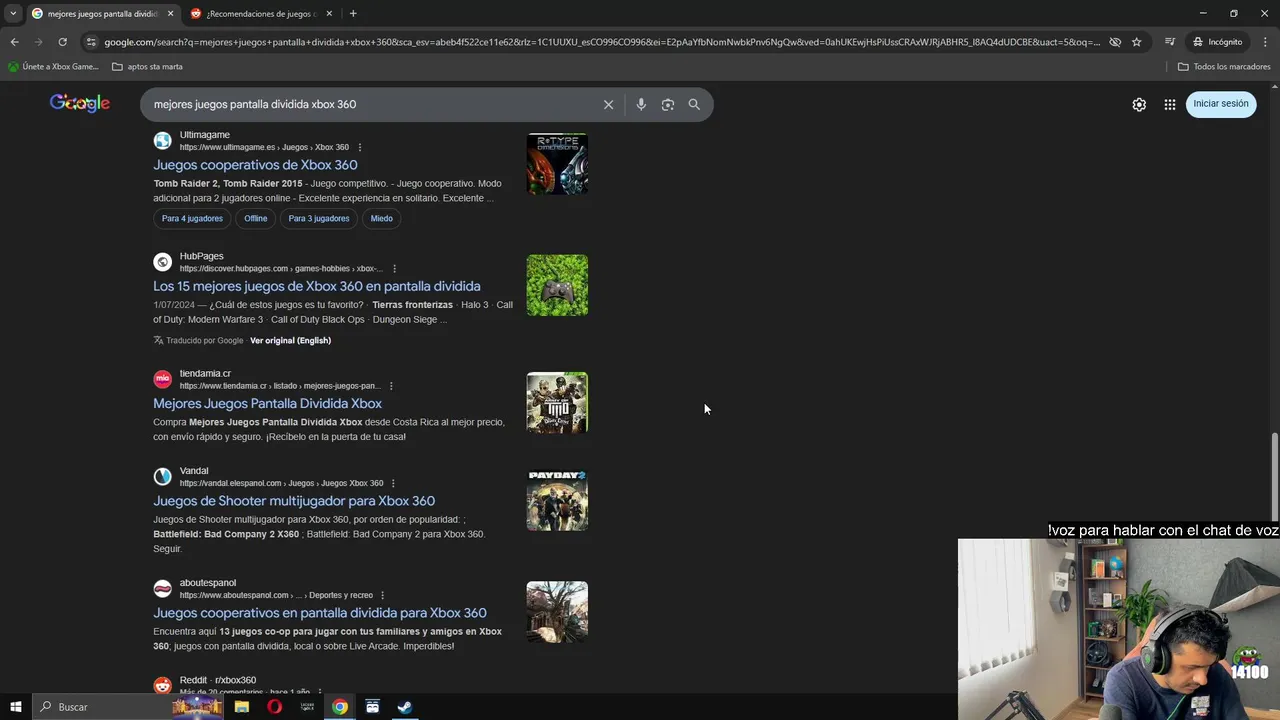
Task: Click the HubPages site favicon
Action: (x=162, y=262)
